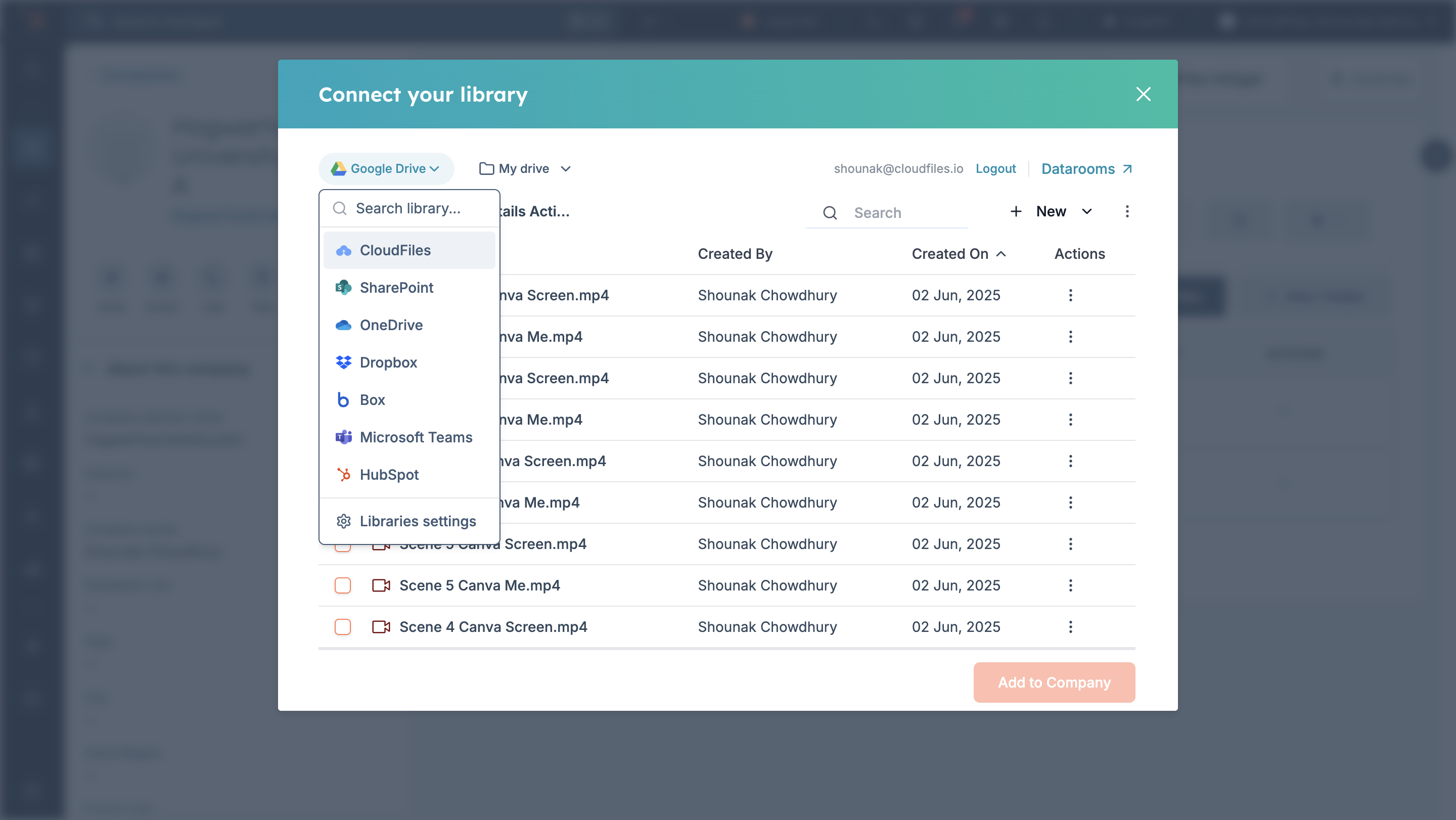Click the shounak@cloudfiles.io account email
Screen dimensions: 1456x820
pyautogui.click(x=898, y=168)
